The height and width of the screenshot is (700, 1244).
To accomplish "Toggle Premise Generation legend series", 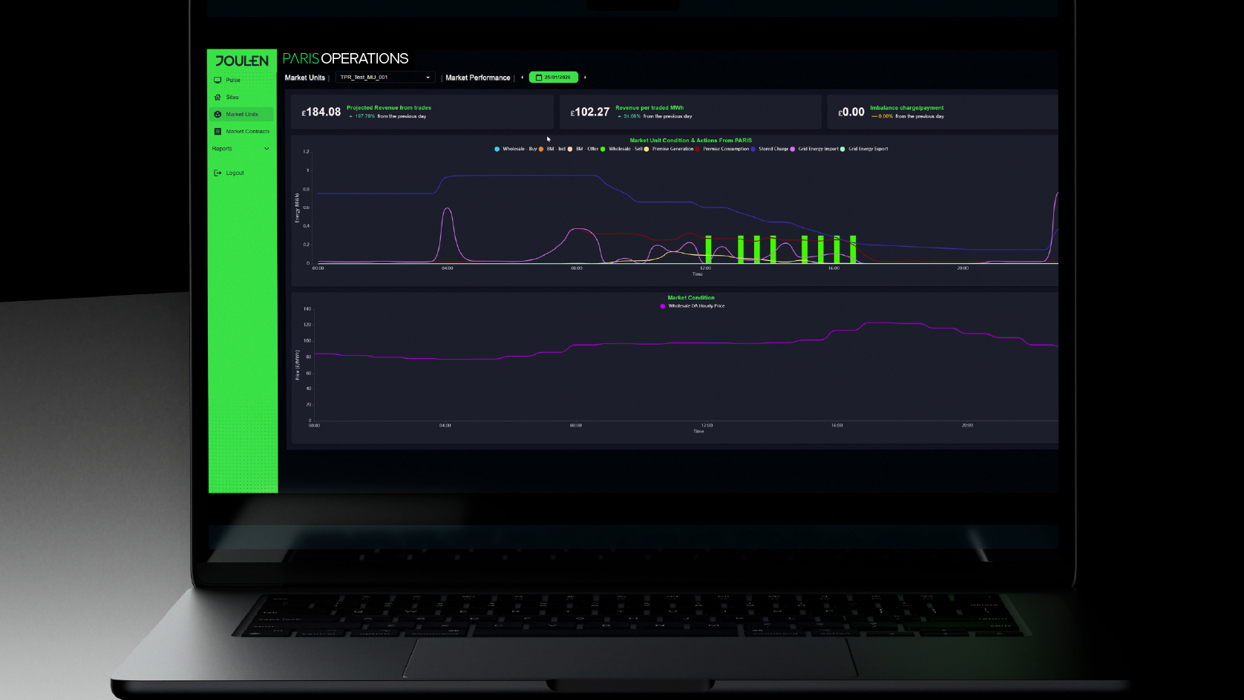I will point(669,149).
